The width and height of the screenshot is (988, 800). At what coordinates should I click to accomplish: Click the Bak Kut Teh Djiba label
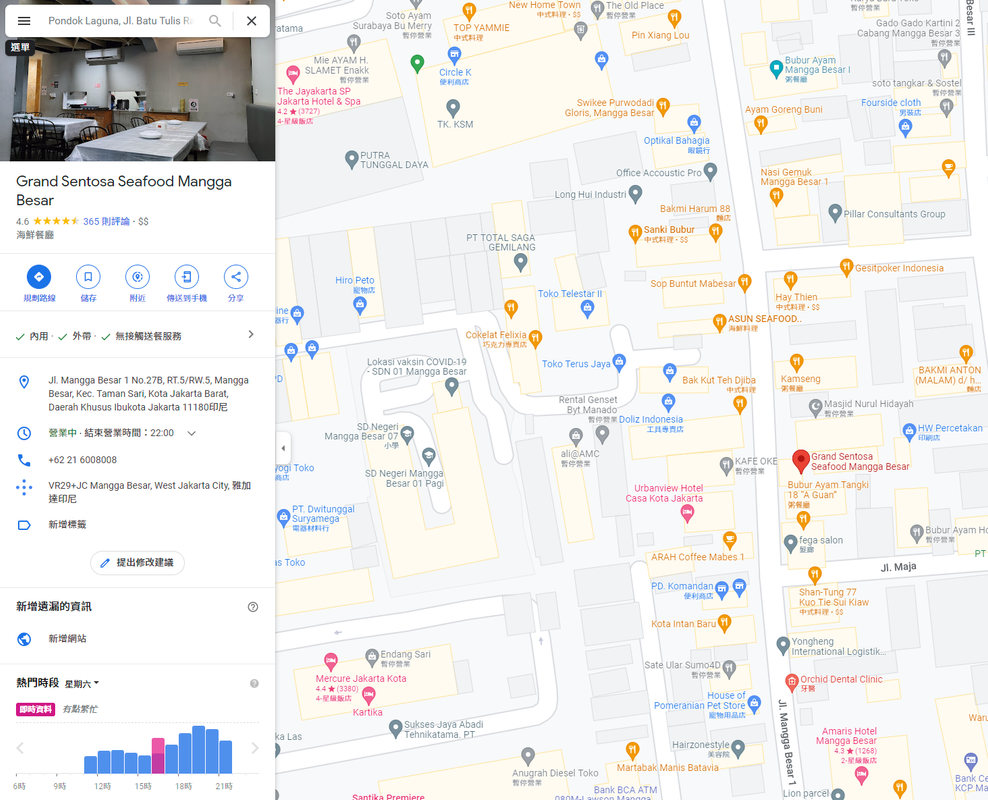coord(718,380)
